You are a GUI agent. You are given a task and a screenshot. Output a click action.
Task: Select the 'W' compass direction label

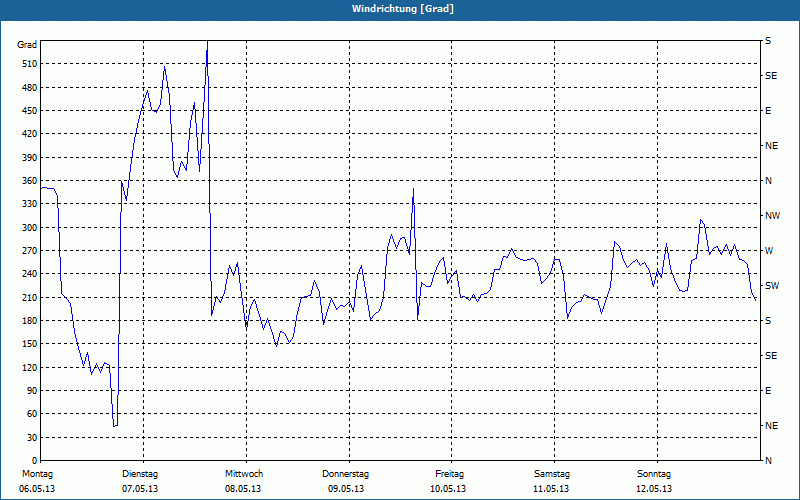769,251
